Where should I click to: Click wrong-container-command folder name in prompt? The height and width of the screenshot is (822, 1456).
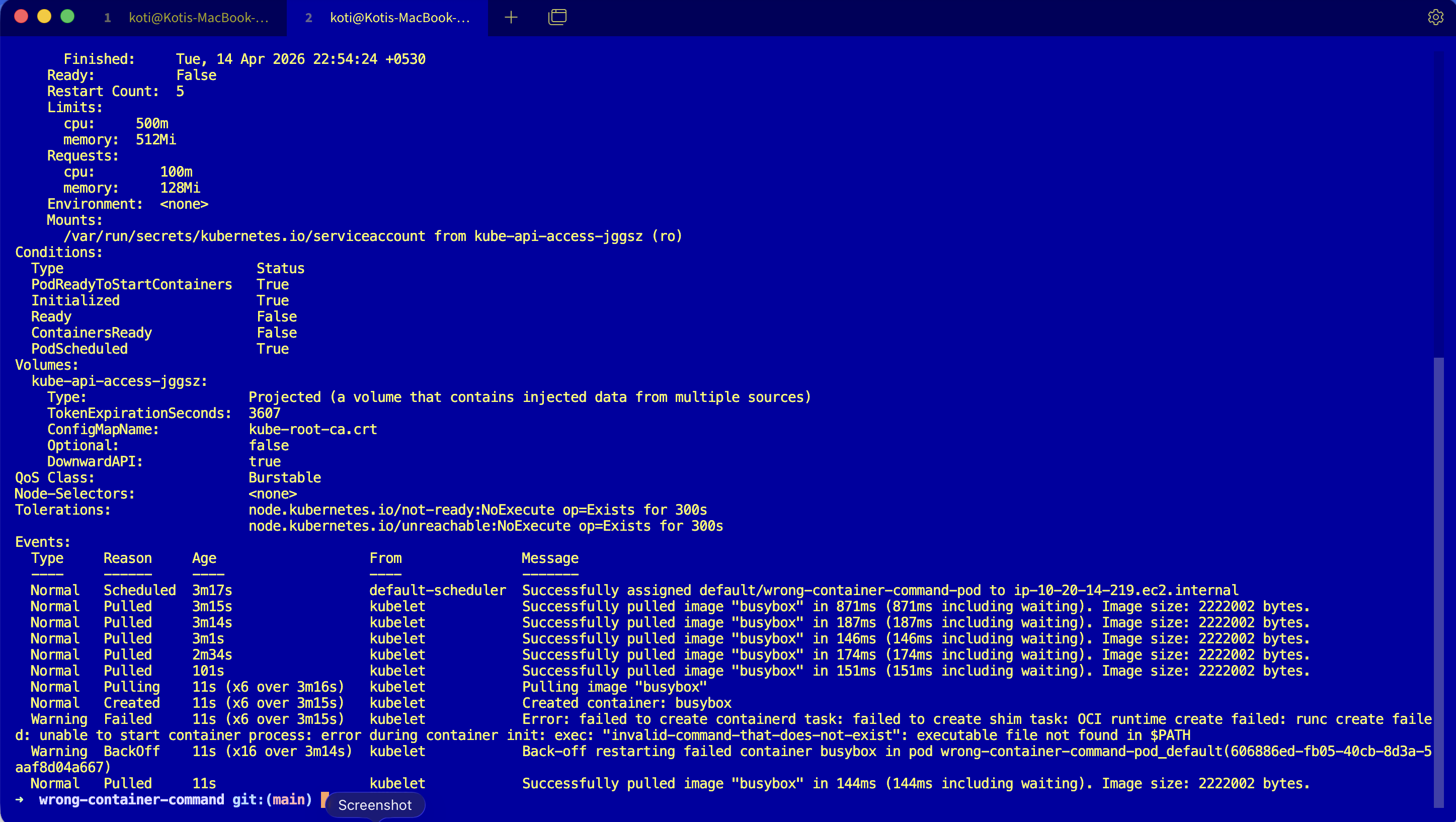point(131,799)
